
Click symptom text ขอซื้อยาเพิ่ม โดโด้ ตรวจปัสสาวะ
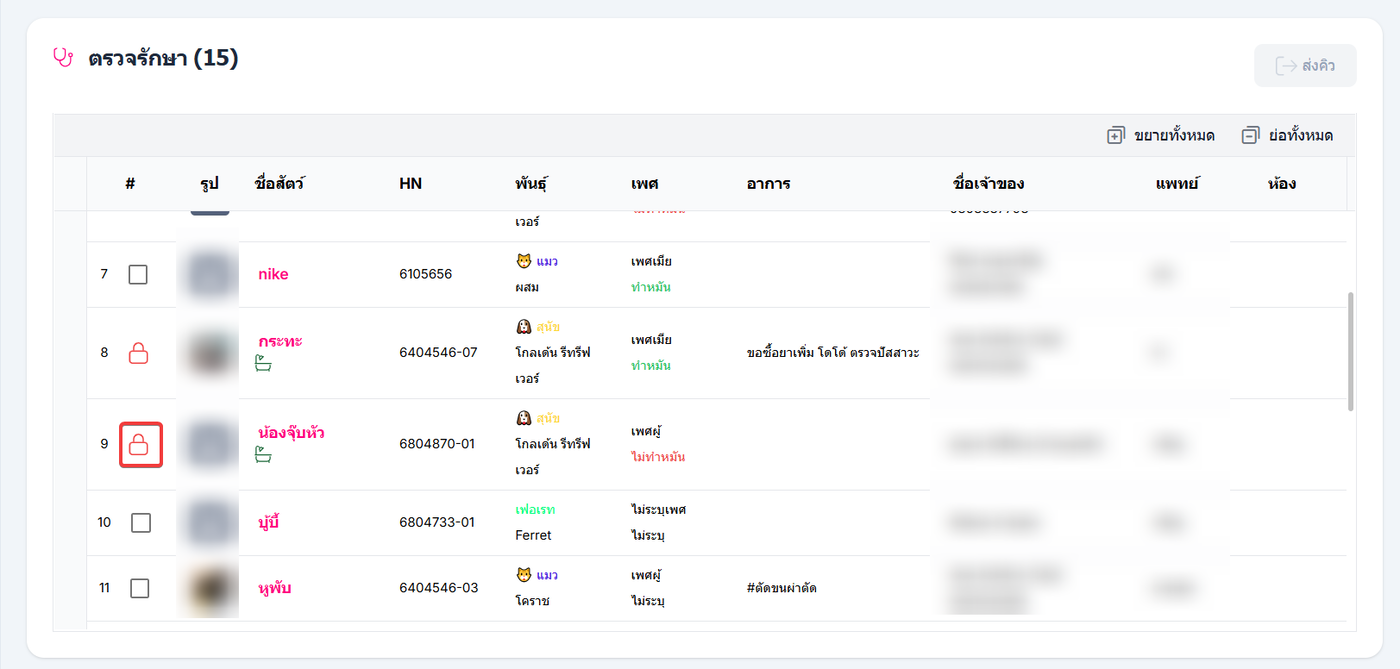833,353
